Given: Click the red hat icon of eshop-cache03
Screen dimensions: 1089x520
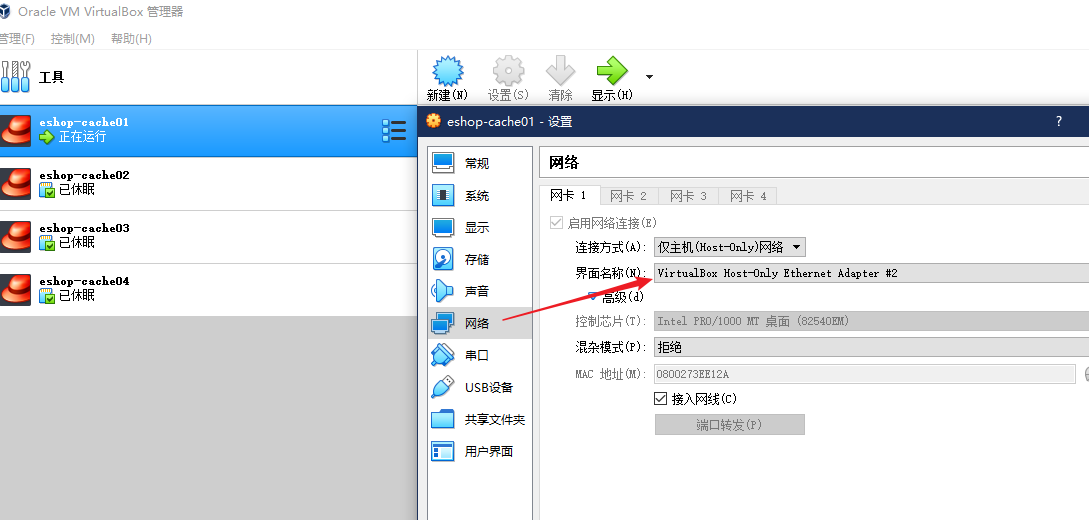Looking at the screenshot, I should click(15, 237).
